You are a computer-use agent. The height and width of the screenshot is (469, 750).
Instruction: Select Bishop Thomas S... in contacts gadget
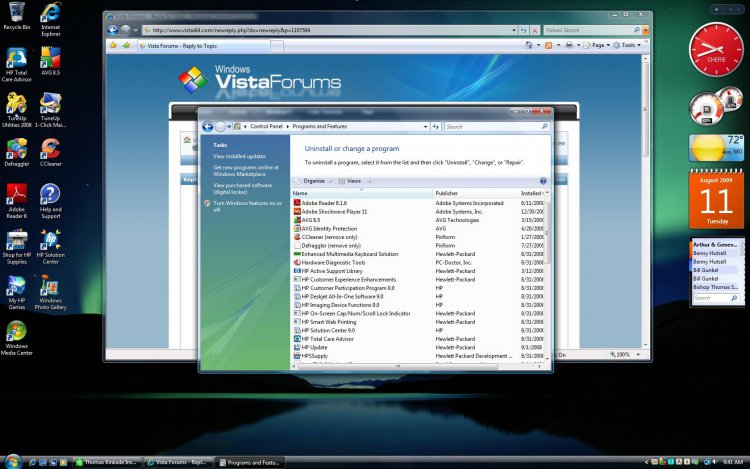pos(715,287)
